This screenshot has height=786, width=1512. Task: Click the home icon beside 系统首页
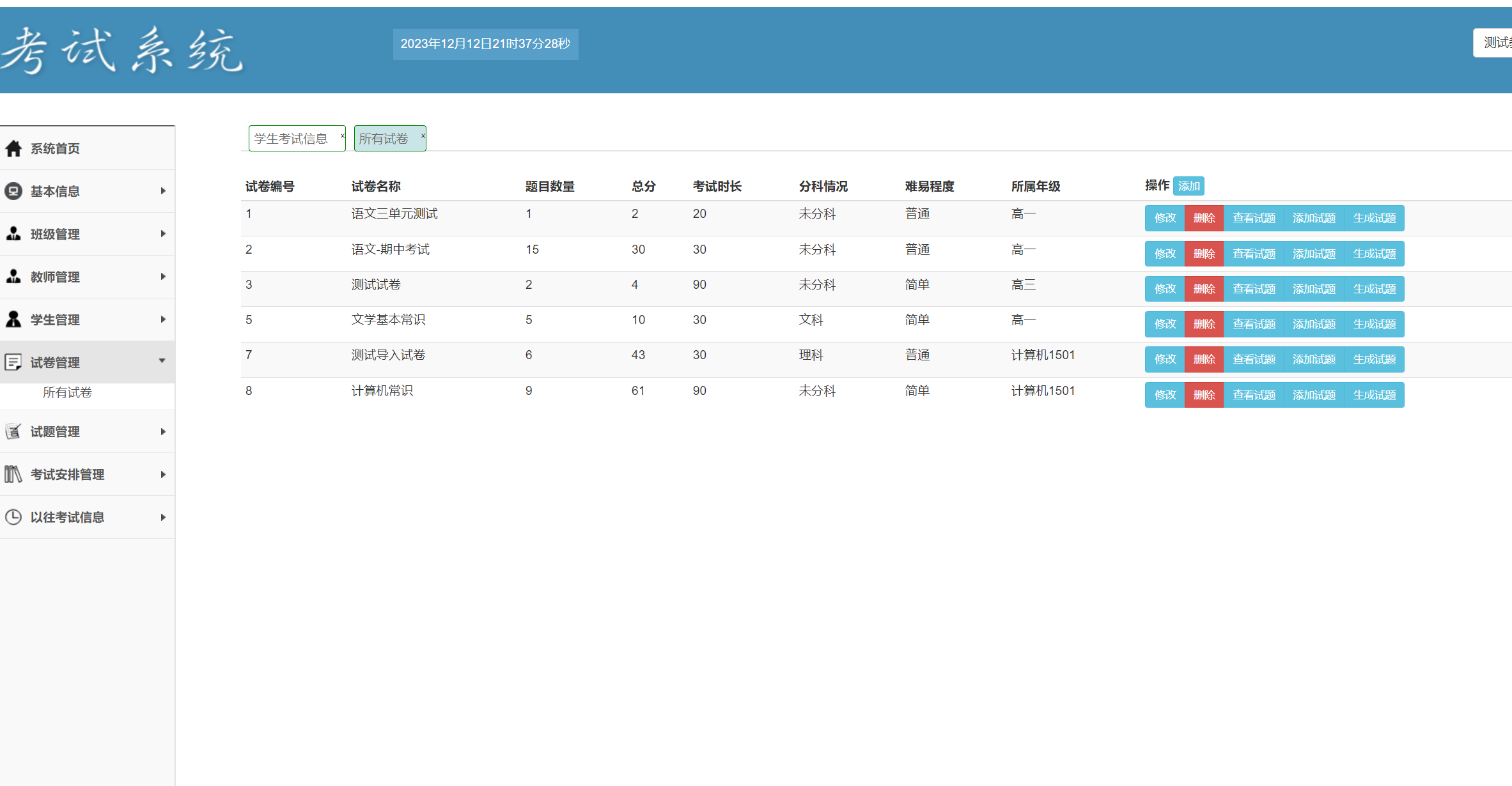[13, 149]
